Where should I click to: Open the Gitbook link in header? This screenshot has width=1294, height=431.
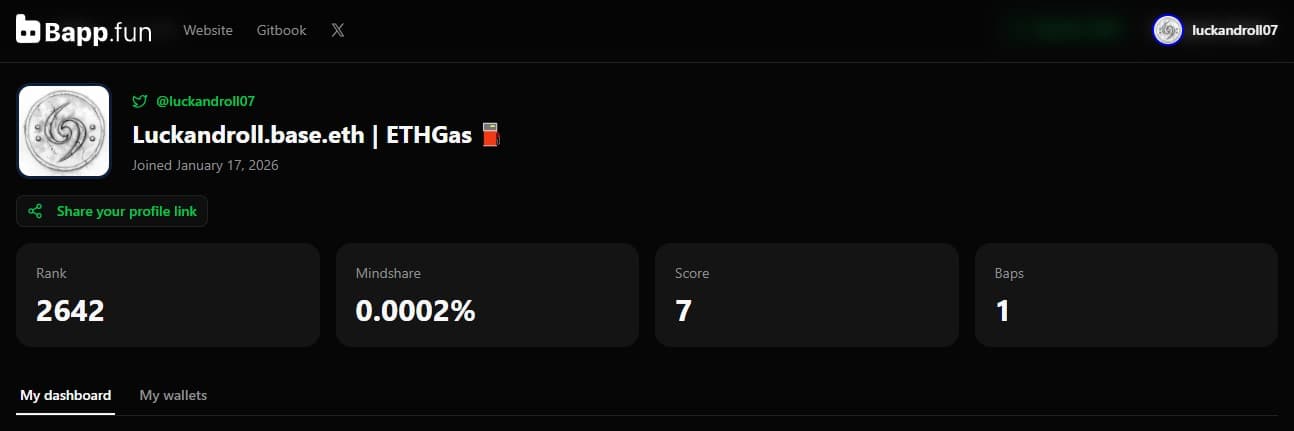click(281, 30)
